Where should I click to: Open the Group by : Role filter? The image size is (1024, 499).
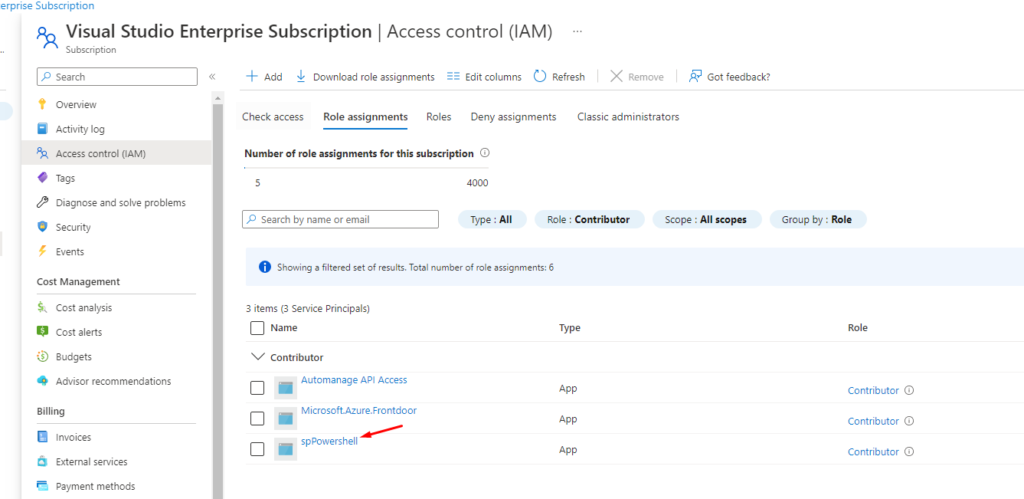pos(818,219)
